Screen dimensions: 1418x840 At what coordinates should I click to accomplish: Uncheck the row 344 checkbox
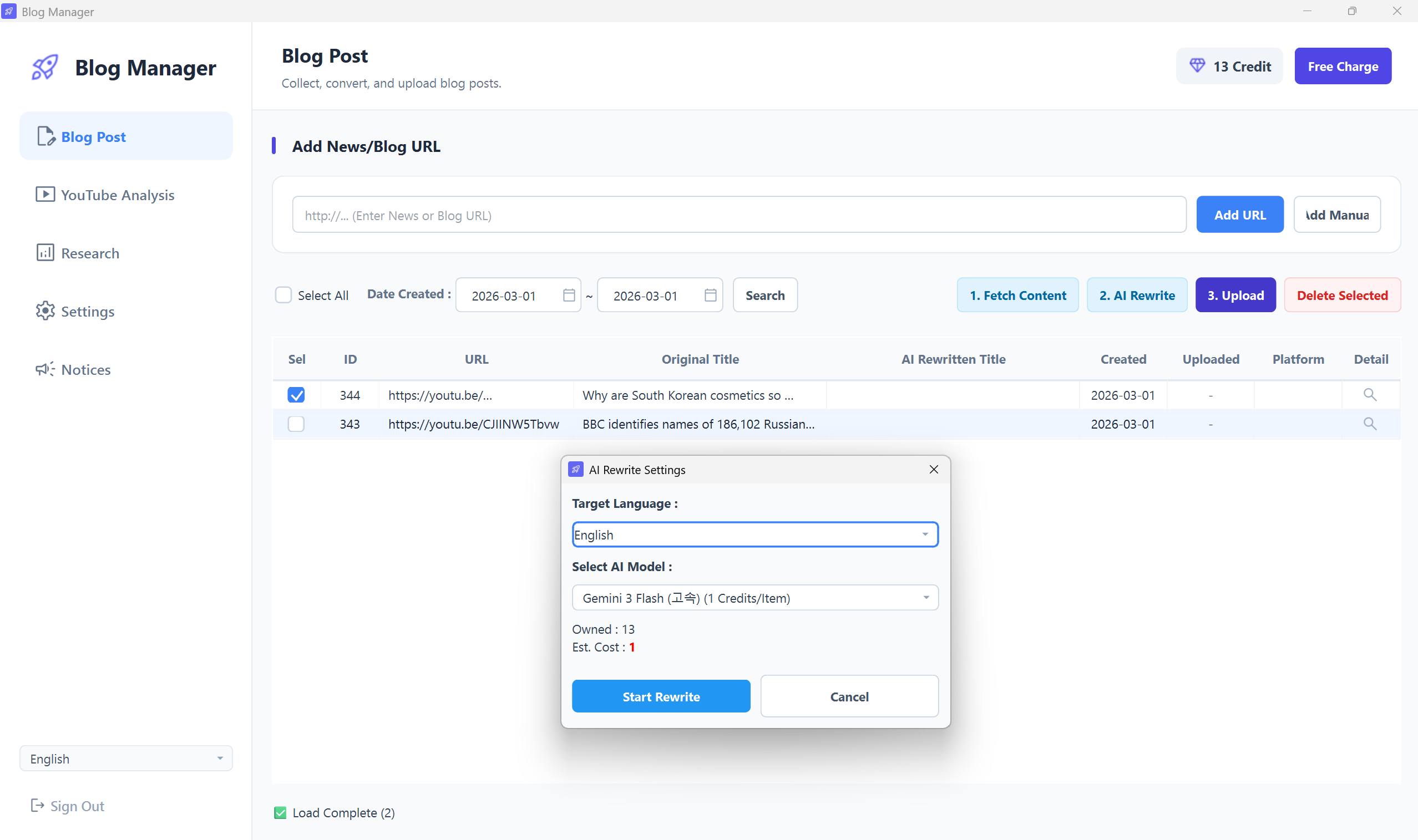point(296,395)
